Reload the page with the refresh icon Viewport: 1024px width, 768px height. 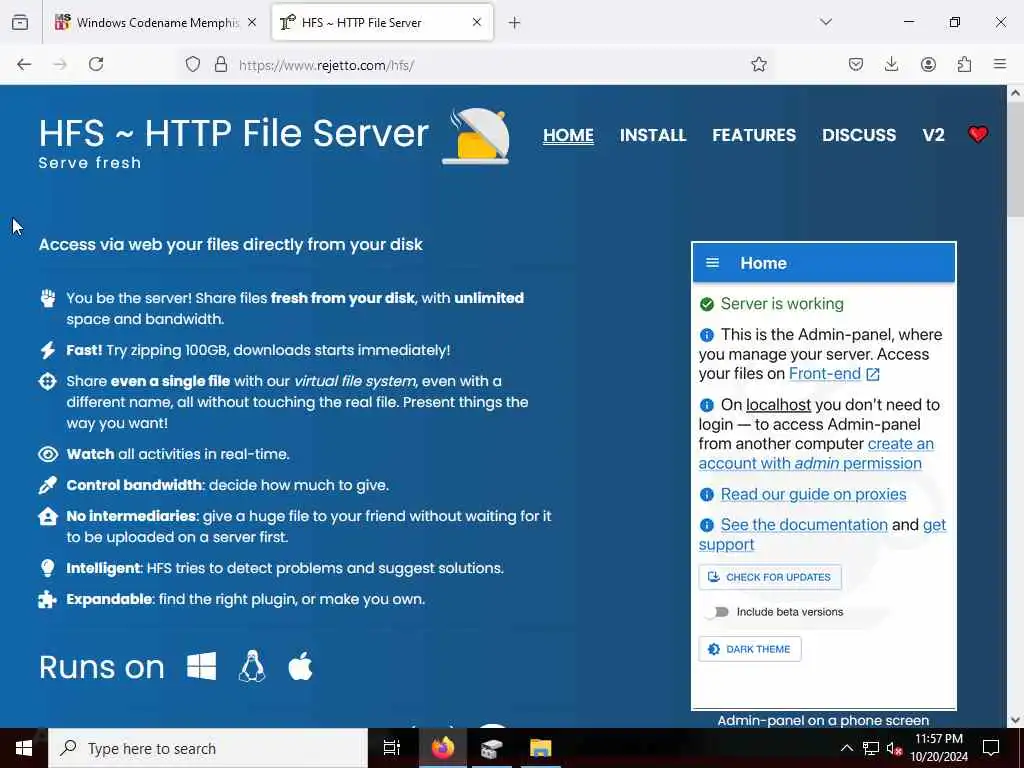tap(96, 64)
